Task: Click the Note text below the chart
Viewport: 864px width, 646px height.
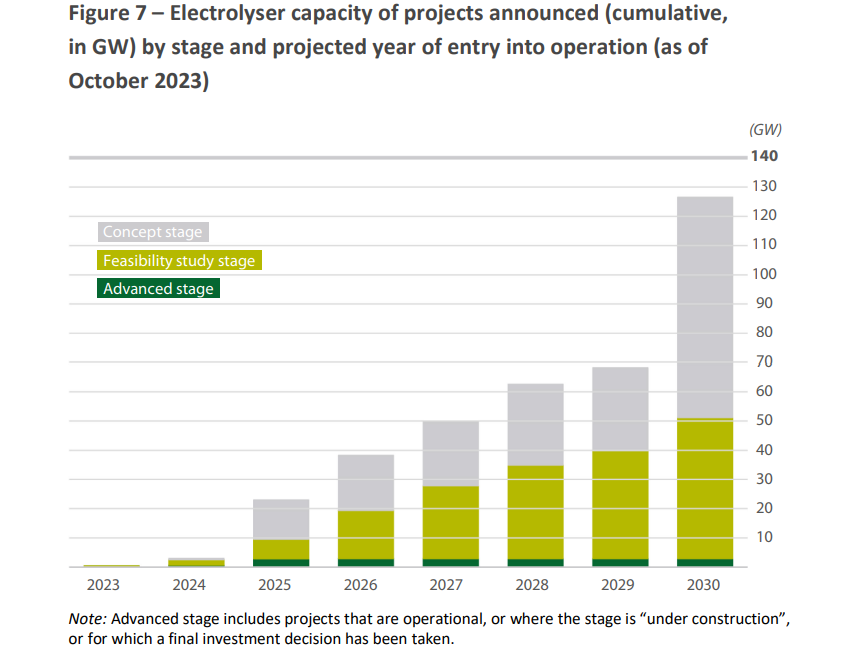Action: [429, 628]
